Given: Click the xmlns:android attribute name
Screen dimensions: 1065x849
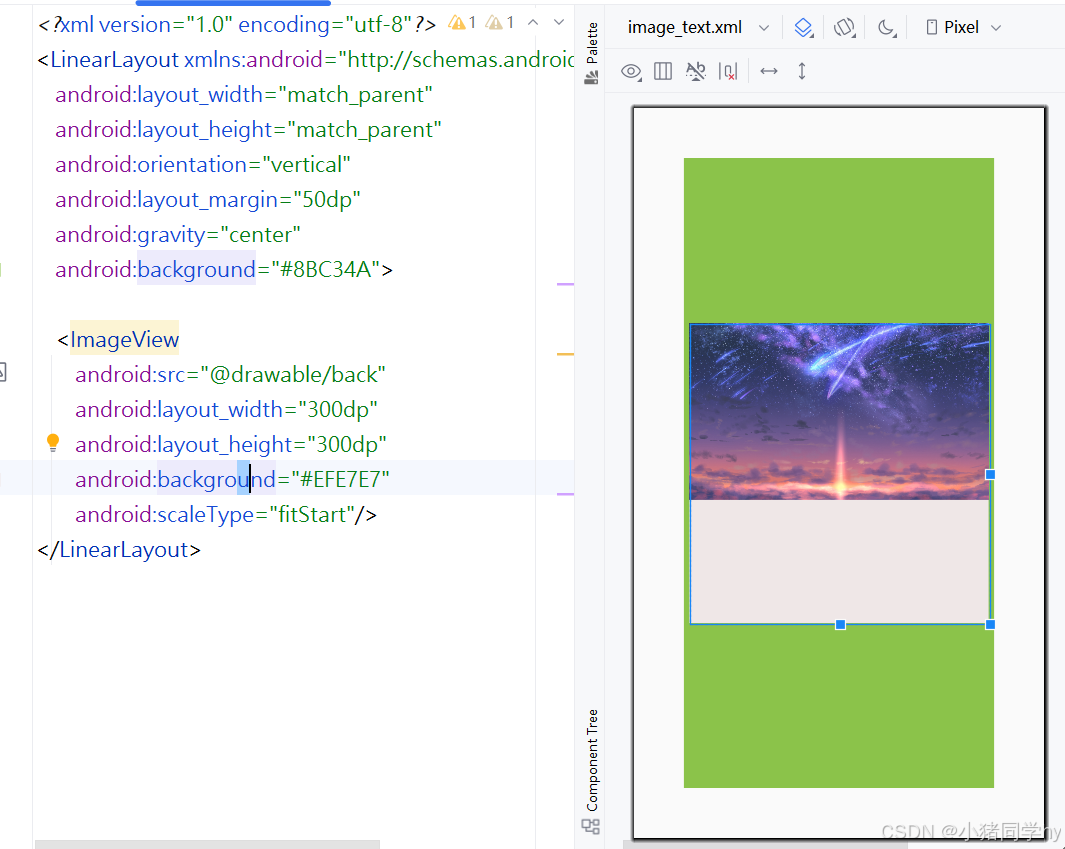Looking at the screenshot, I should pos(253,60).
